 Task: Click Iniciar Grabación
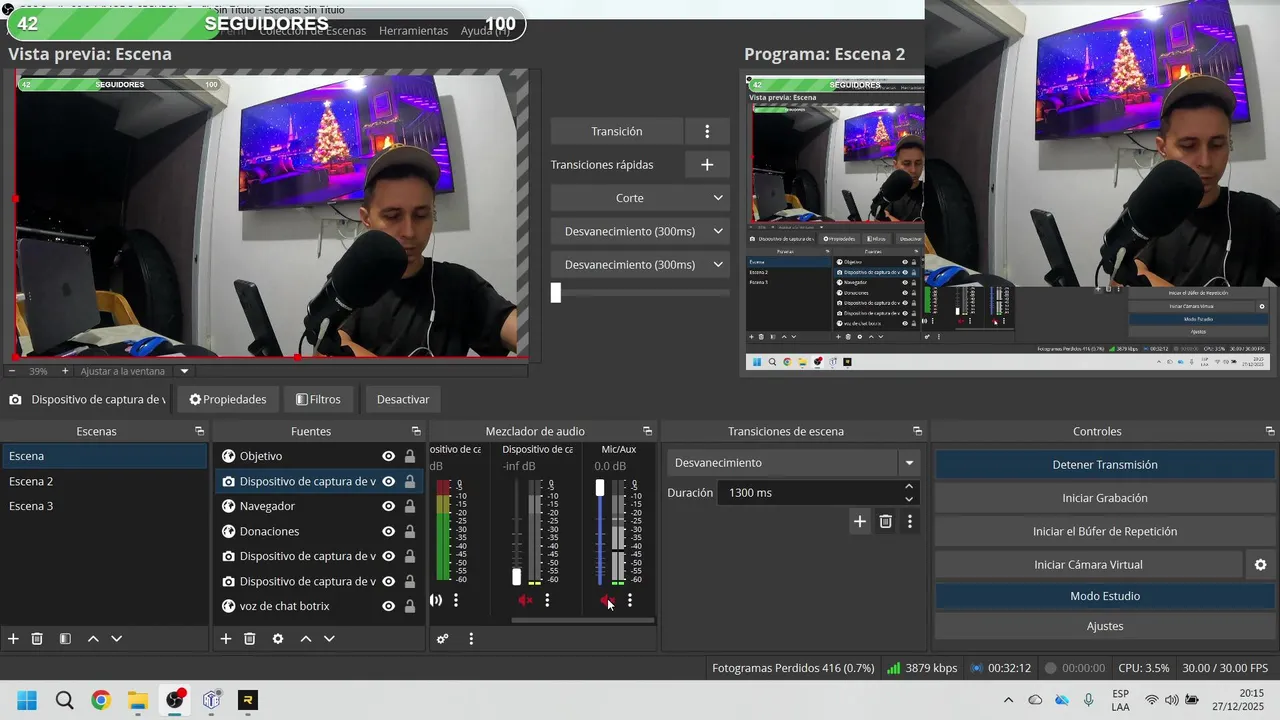(1105, 498)
